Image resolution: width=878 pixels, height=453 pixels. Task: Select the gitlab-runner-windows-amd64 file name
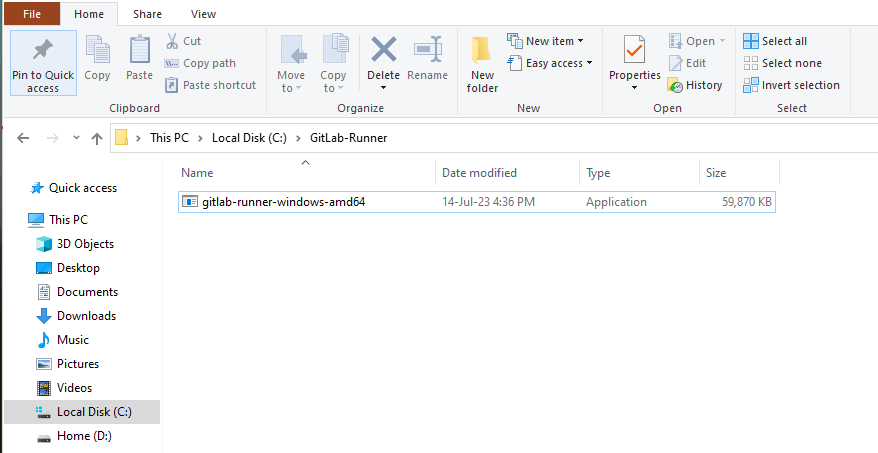point(284,202)
